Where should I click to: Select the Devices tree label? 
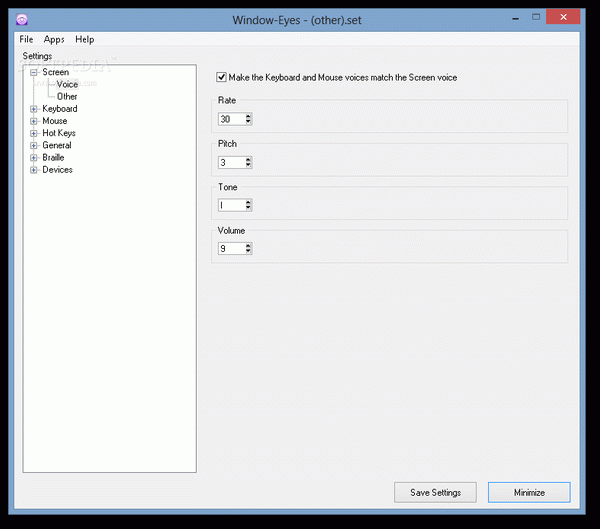(57, 170)
